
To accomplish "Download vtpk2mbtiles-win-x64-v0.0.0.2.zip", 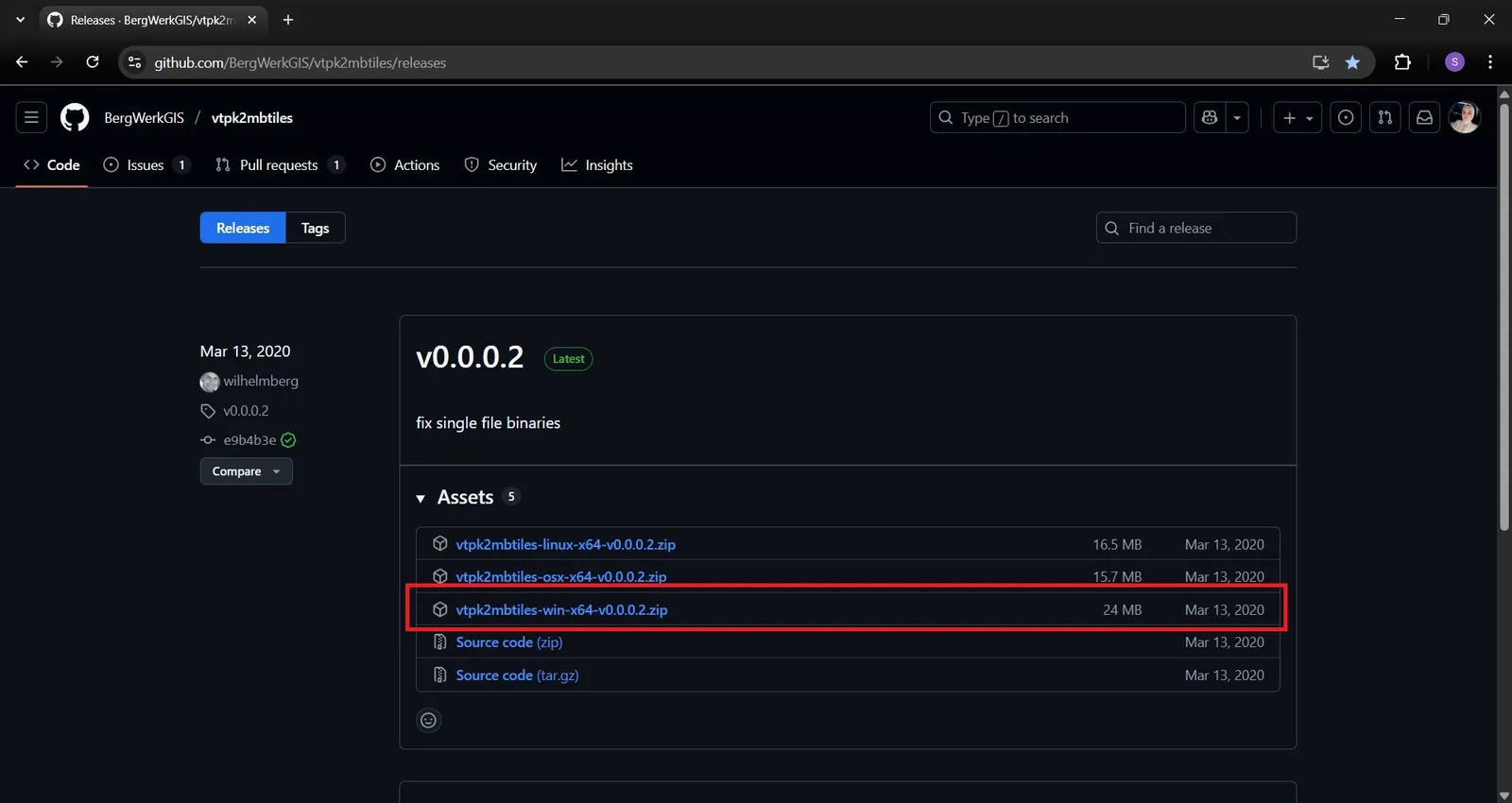I will click(561, 609).
